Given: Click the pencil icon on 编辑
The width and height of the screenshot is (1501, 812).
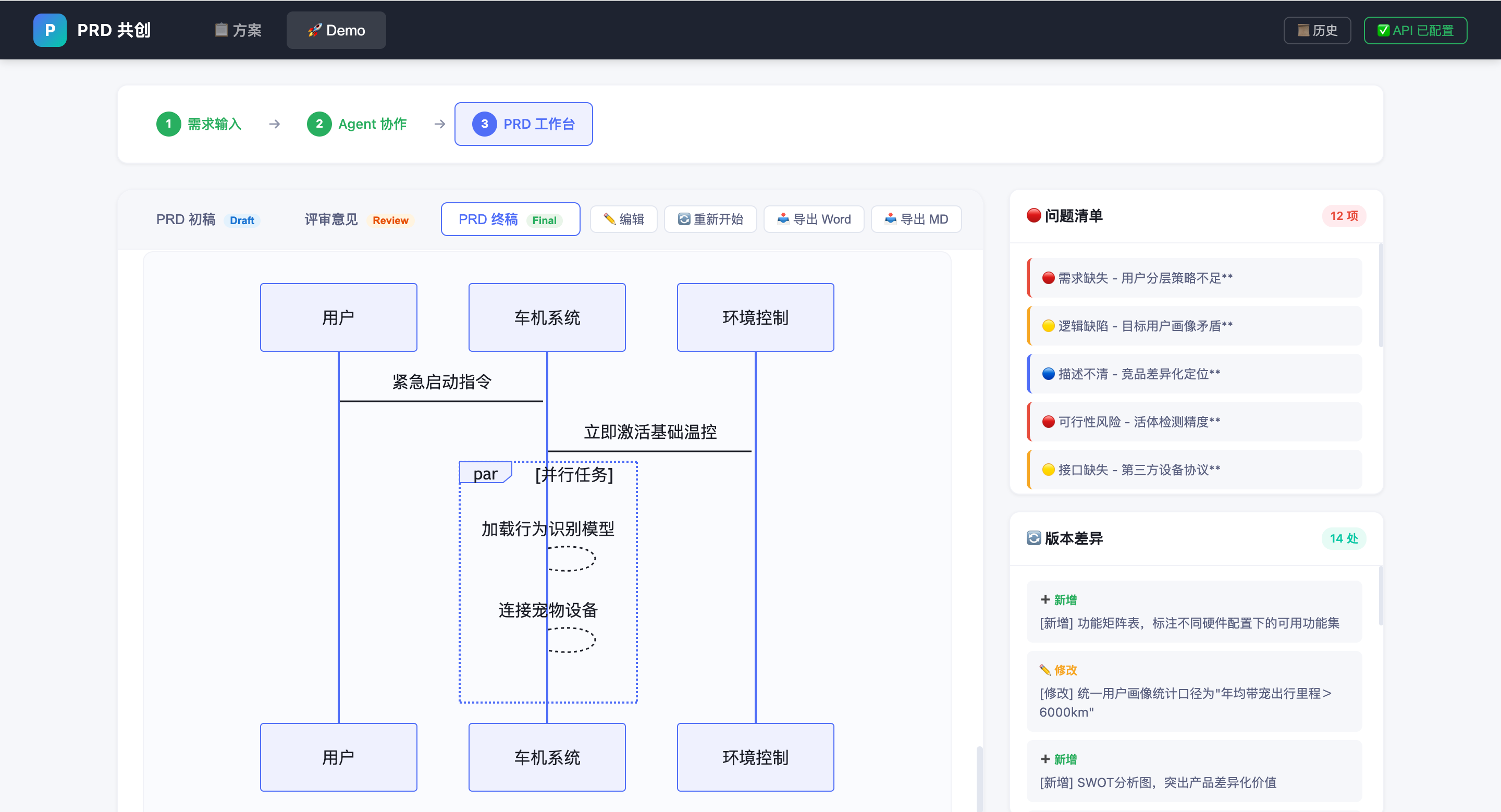Looking at the screenshot, I should pos(609,219).
